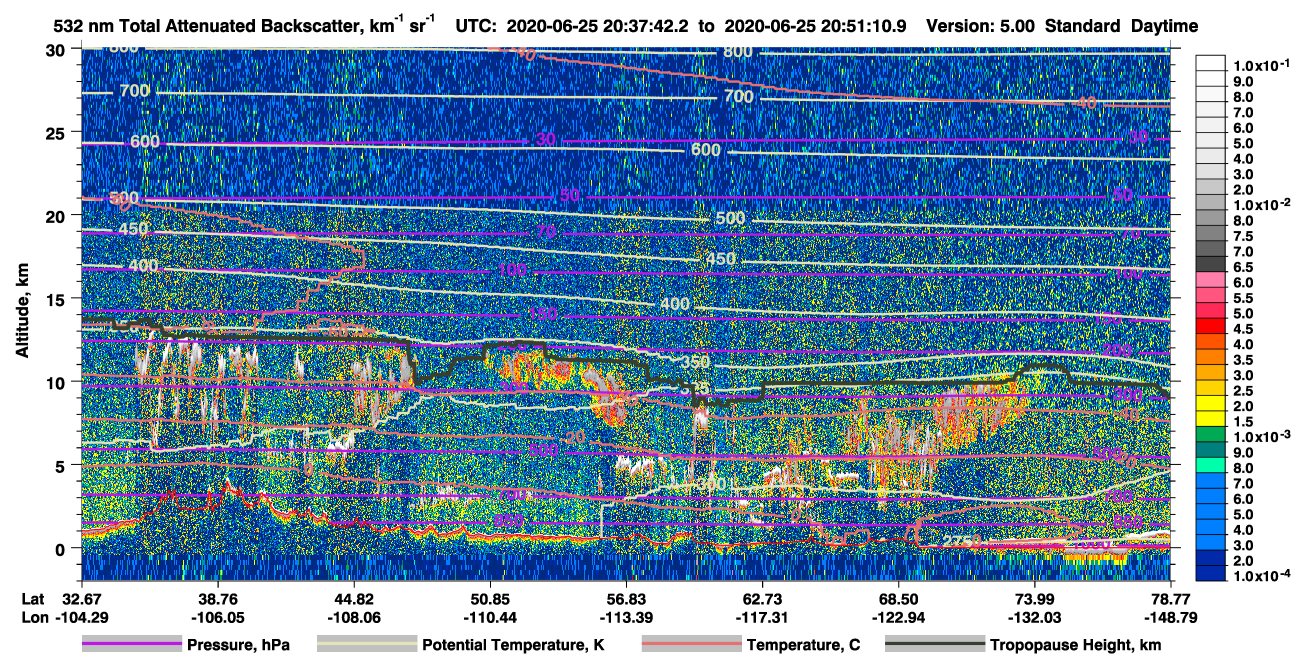The height and width of the screenshot is (667, 1300).
Task: Click the white 275 contour label in plot
Action: [x=958, y=542]
